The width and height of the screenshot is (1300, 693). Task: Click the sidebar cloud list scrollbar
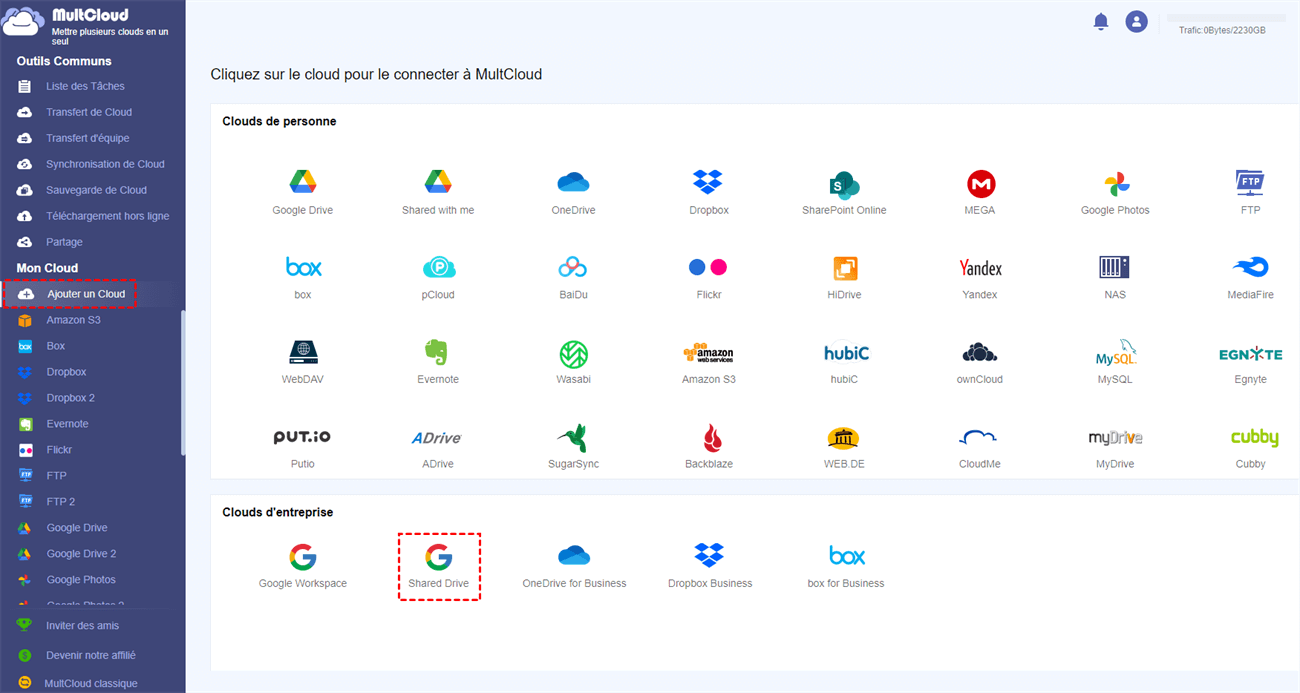click(183, 384)
